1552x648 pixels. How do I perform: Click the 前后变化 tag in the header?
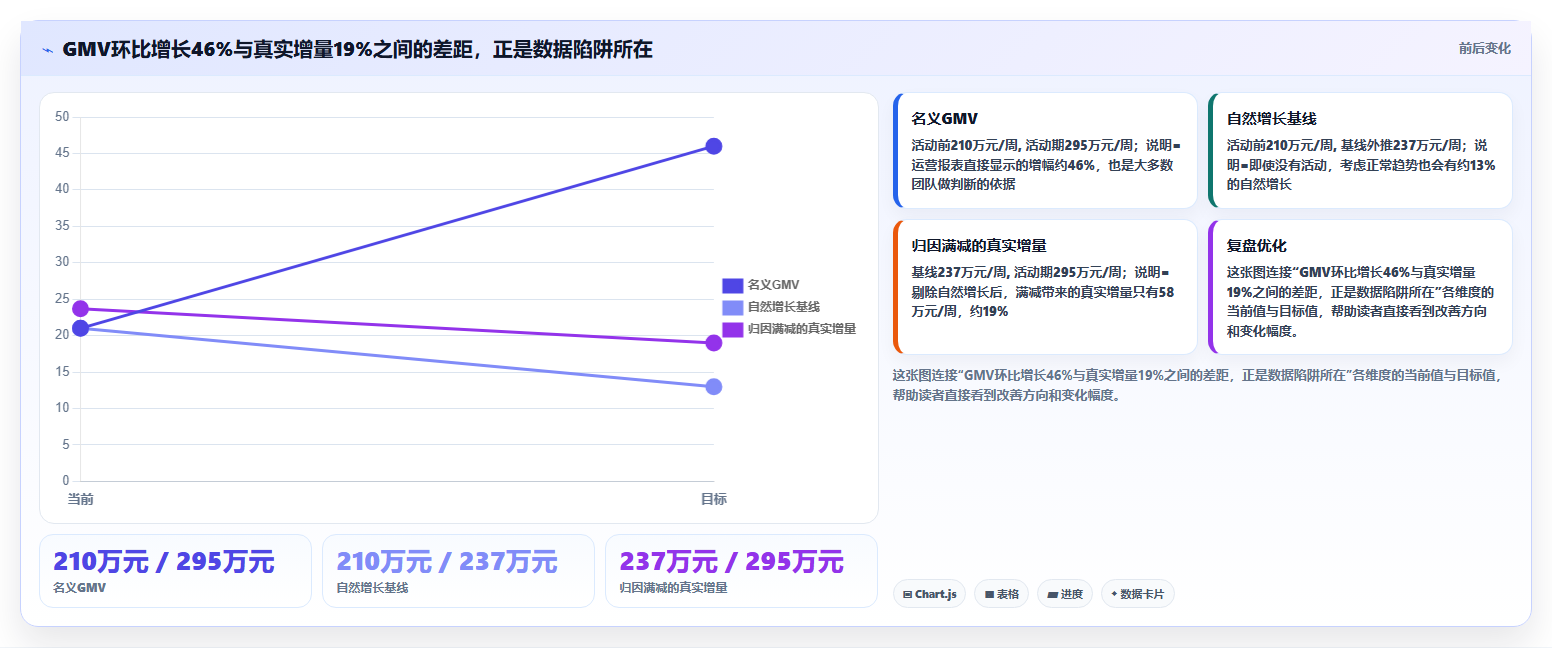1484,48
